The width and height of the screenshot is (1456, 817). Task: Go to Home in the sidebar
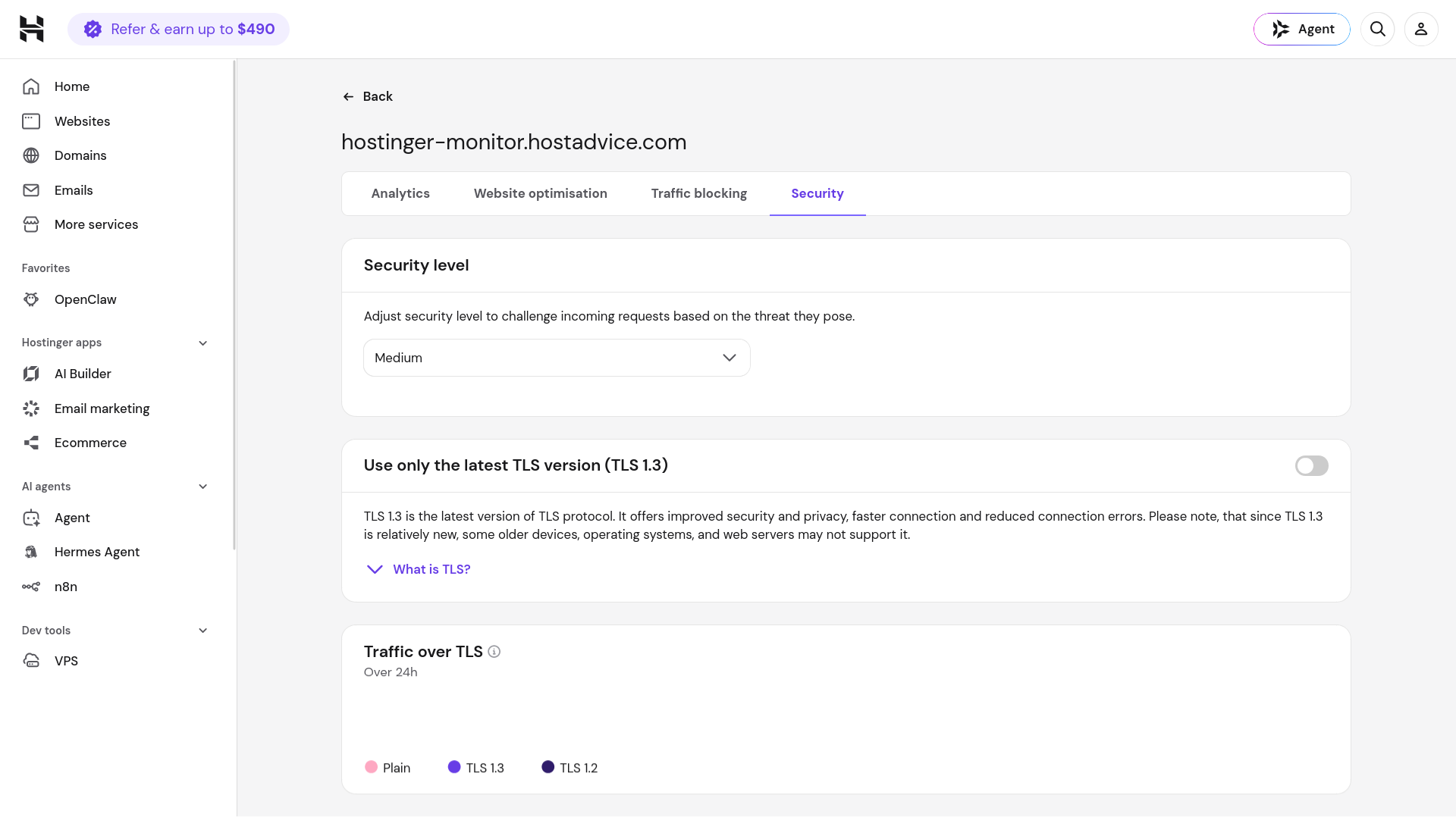click(72, 86)
